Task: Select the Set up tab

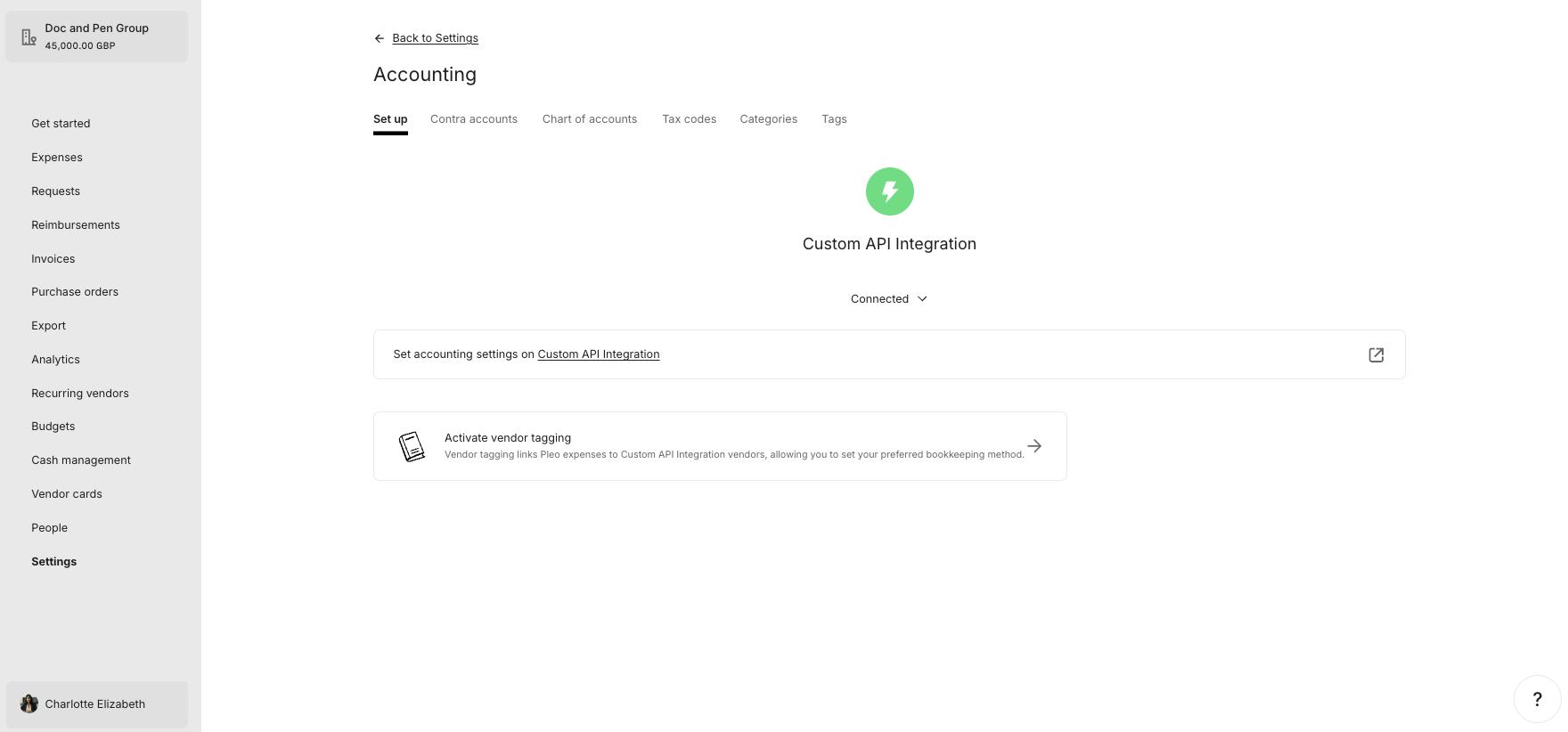Action: [x=390, y=119]
